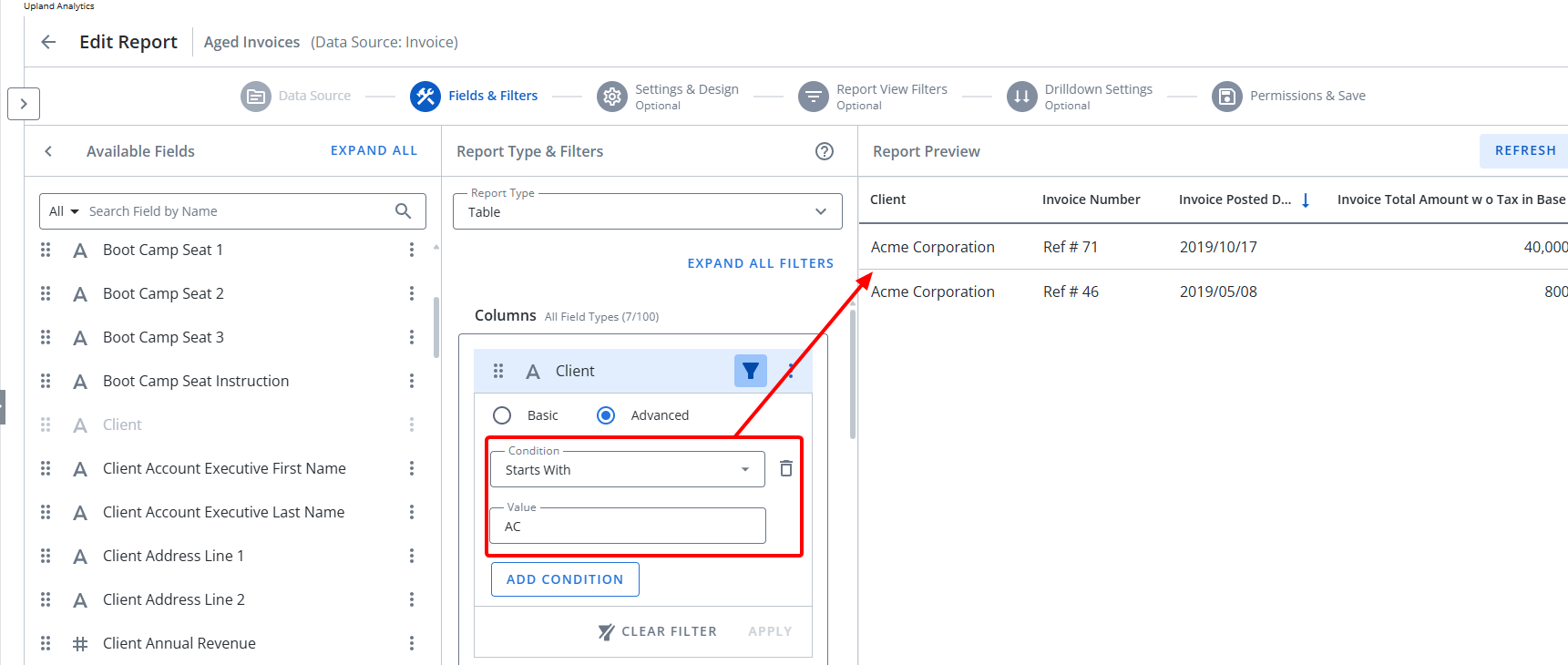Click the ADD CONDITION button
This screenshot has height=665, width=1568.
[x=565, y=579]
